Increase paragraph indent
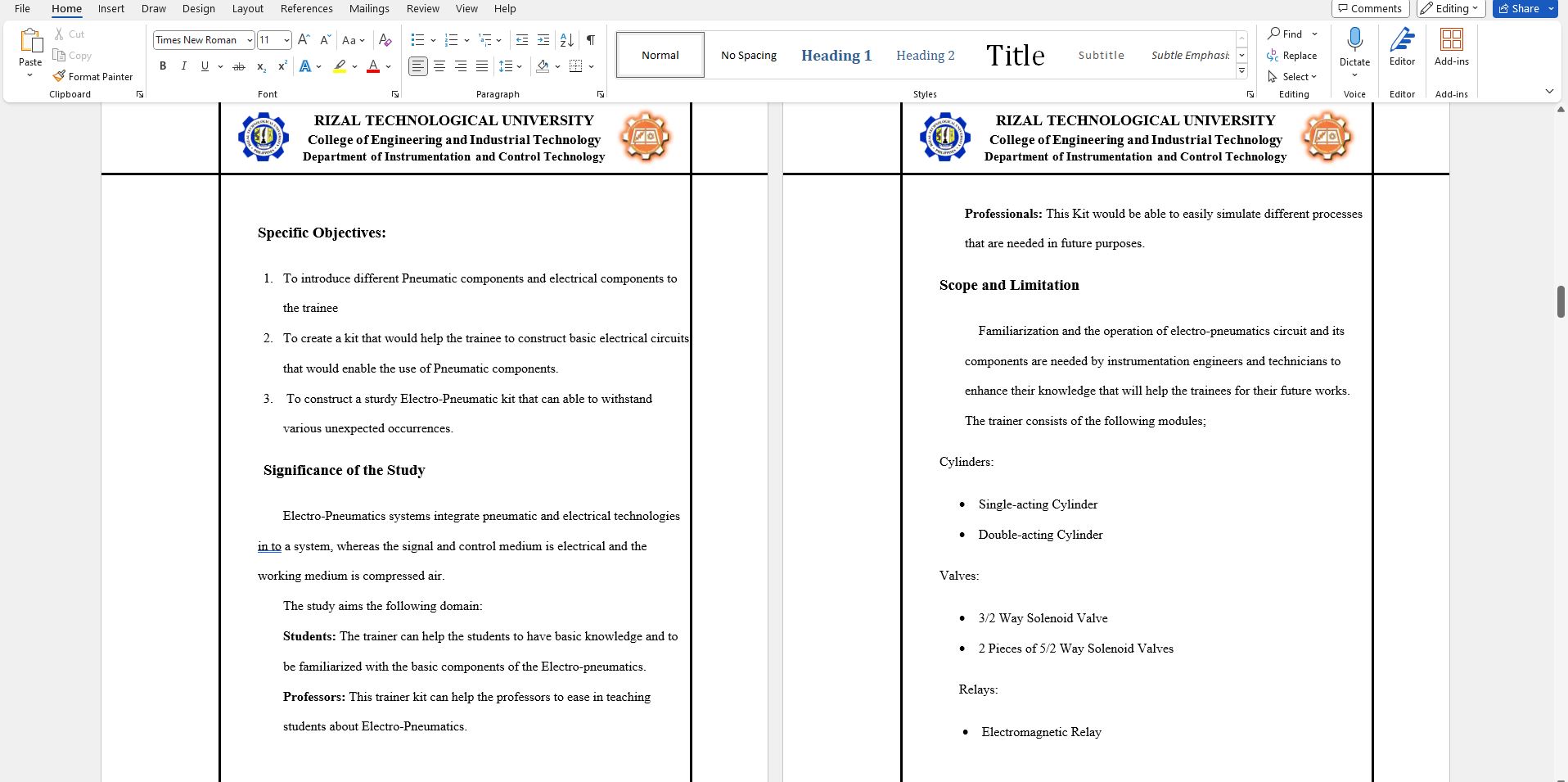Image resolution: width=1568 pixels, height=782 pixels. pyautogui.click(x=543, y=39)
